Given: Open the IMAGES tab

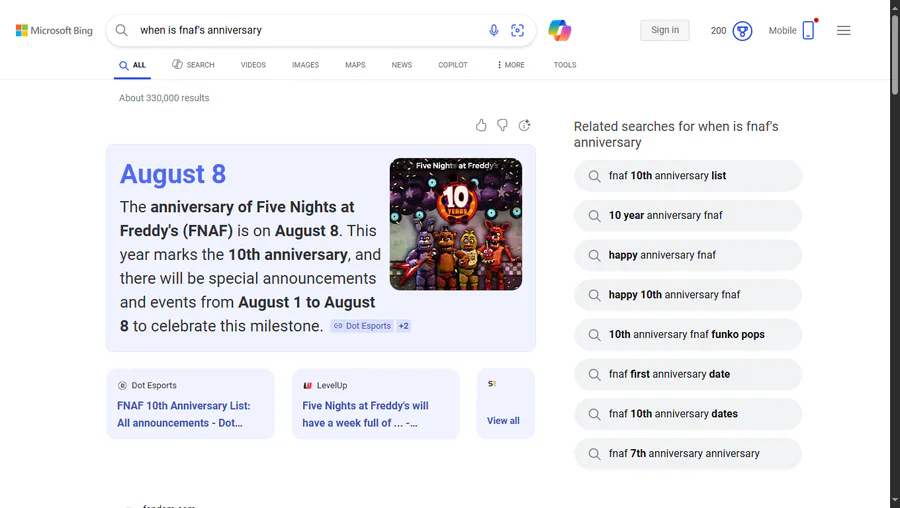Looking at the screenshot, I should [305, 65].
